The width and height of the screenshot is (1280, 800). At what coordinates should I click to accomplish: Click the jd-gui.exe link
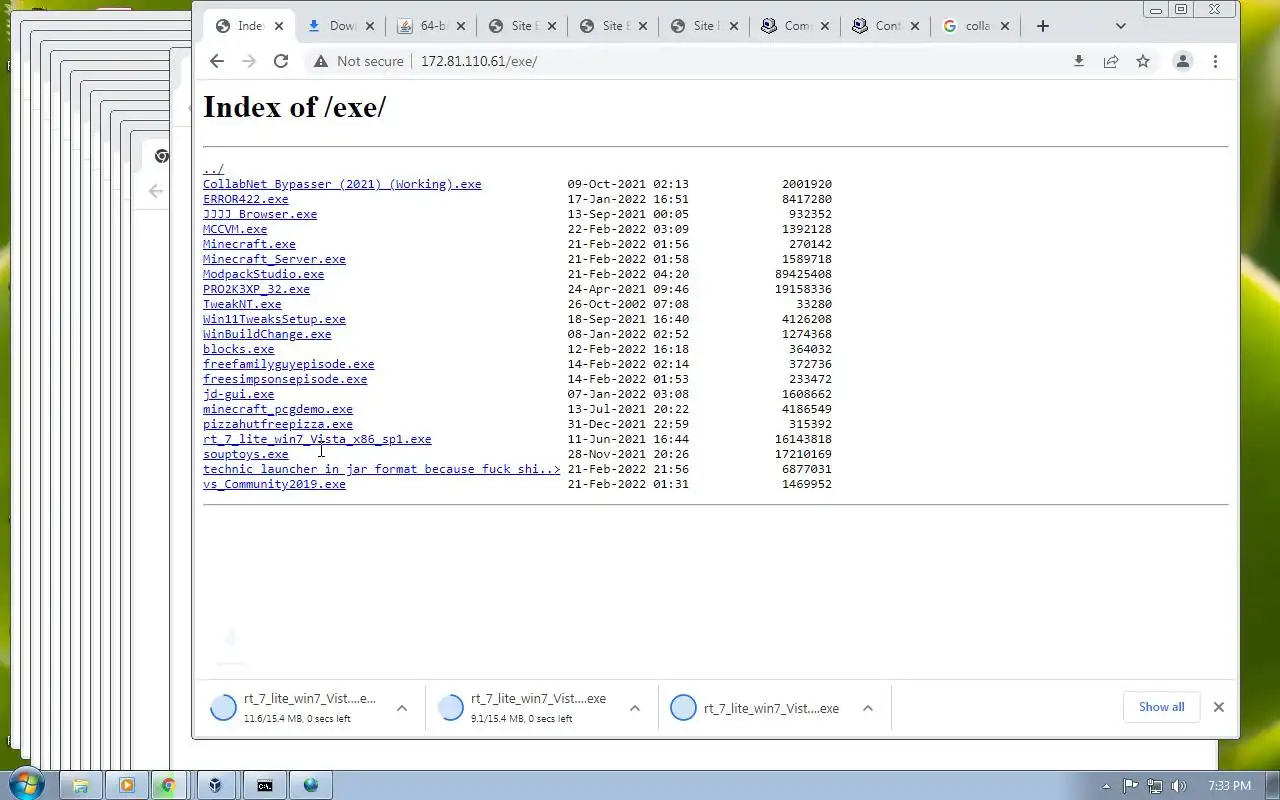click(238, 394)
